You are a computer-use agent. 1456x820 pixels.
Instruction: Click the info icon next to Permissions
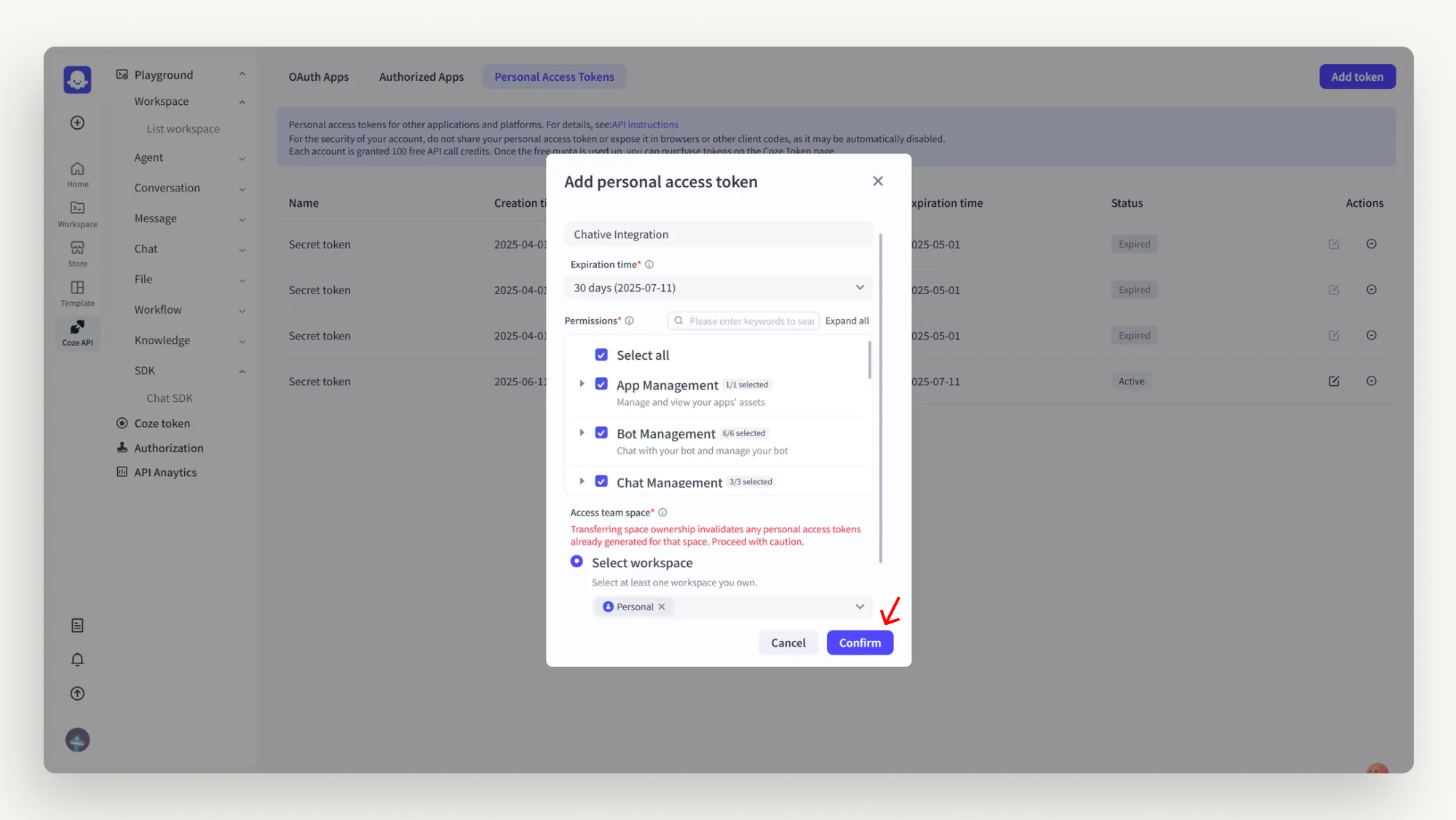(x=629, y=320)
